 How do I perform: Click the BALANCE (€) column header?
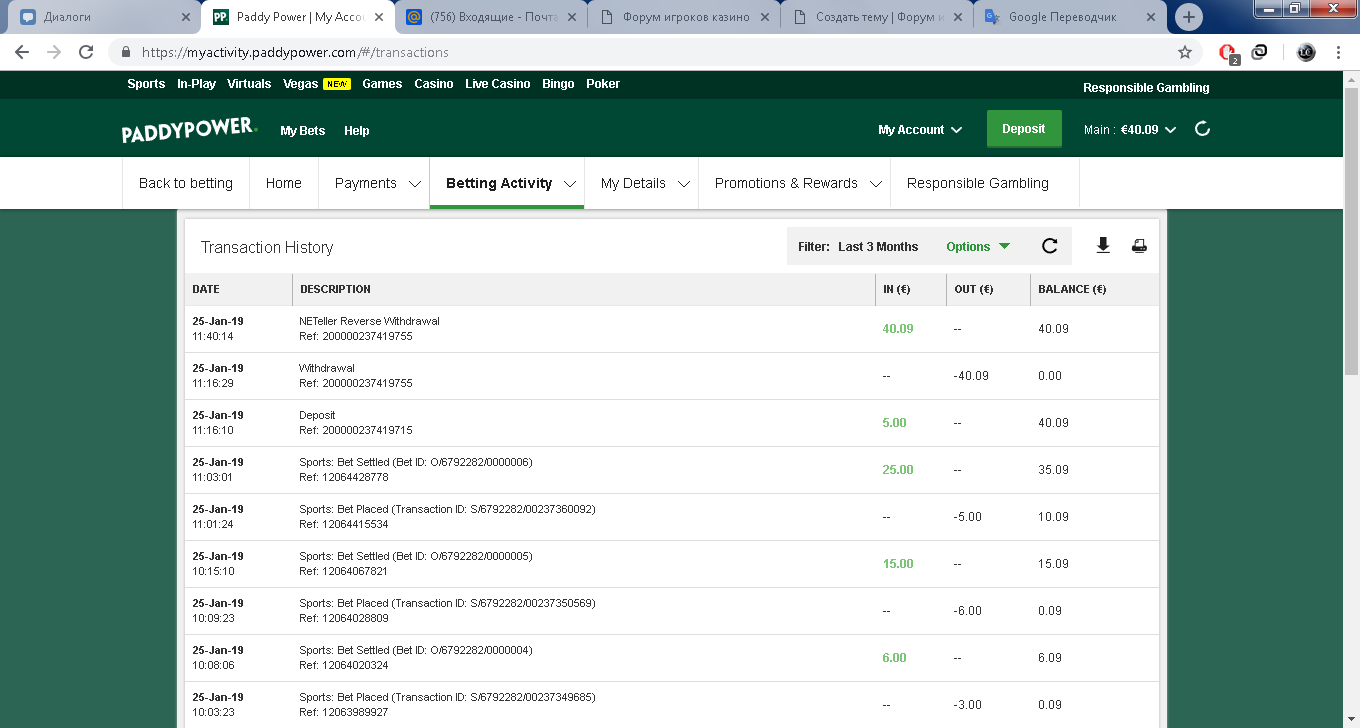[x=1072, y=289]
